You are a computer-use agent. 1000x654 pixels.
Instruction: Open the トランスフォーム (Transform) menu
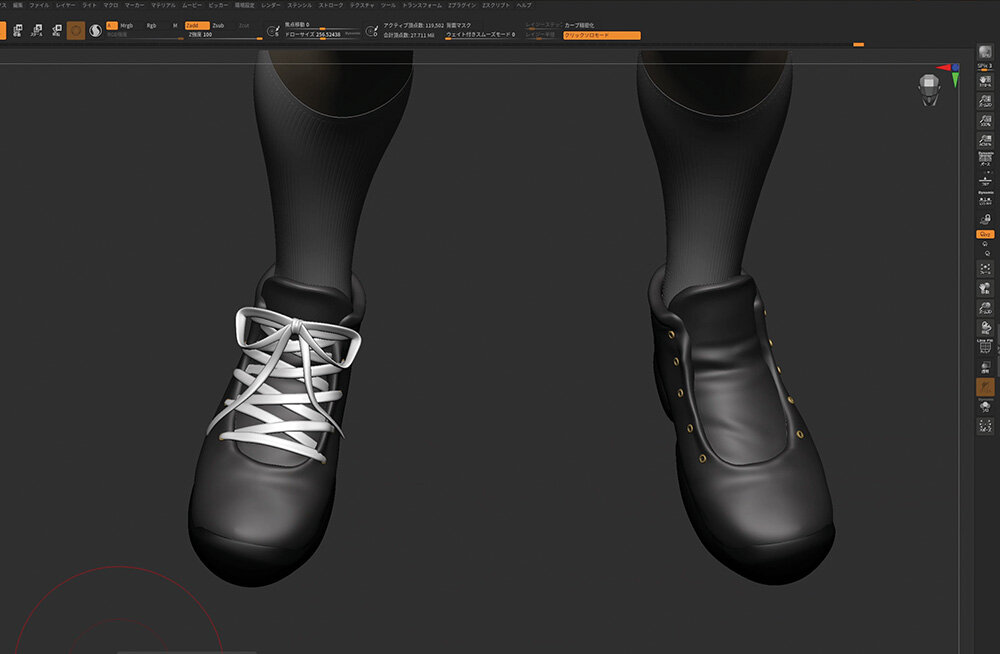tap(422, 5)
